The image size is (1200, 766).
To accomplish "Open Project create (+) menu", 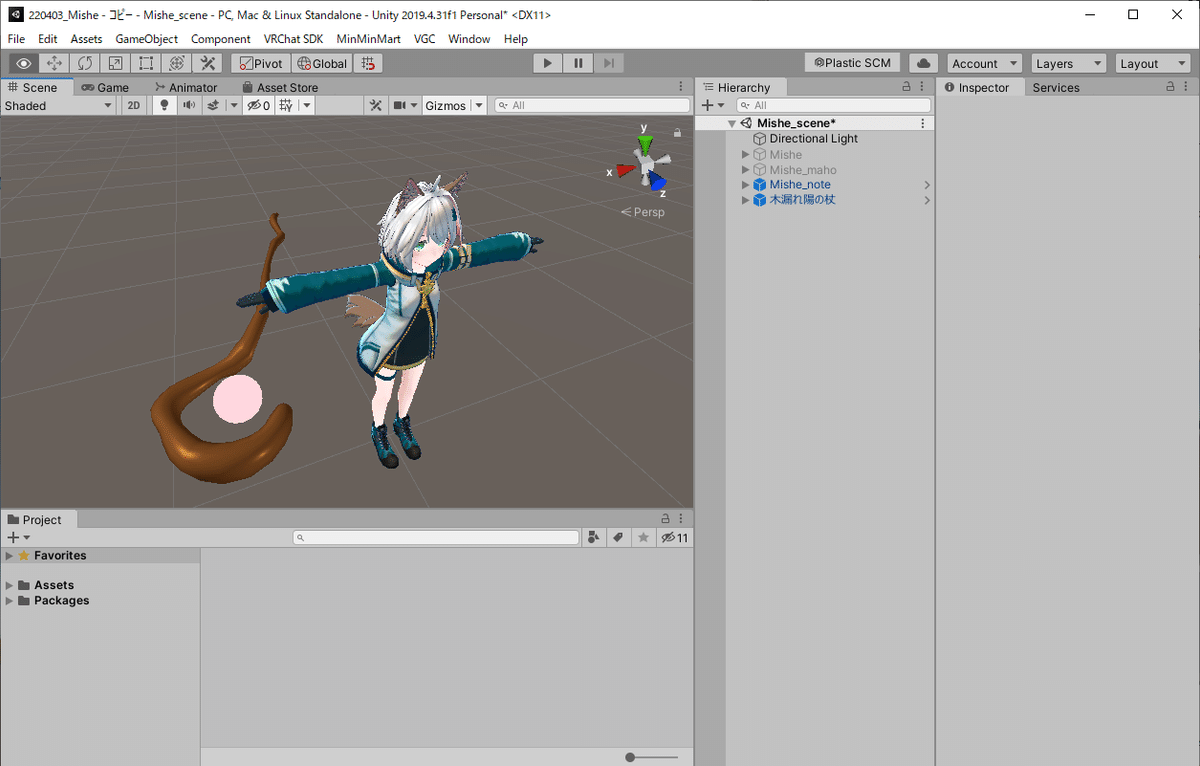I will [x=18, y=538].
